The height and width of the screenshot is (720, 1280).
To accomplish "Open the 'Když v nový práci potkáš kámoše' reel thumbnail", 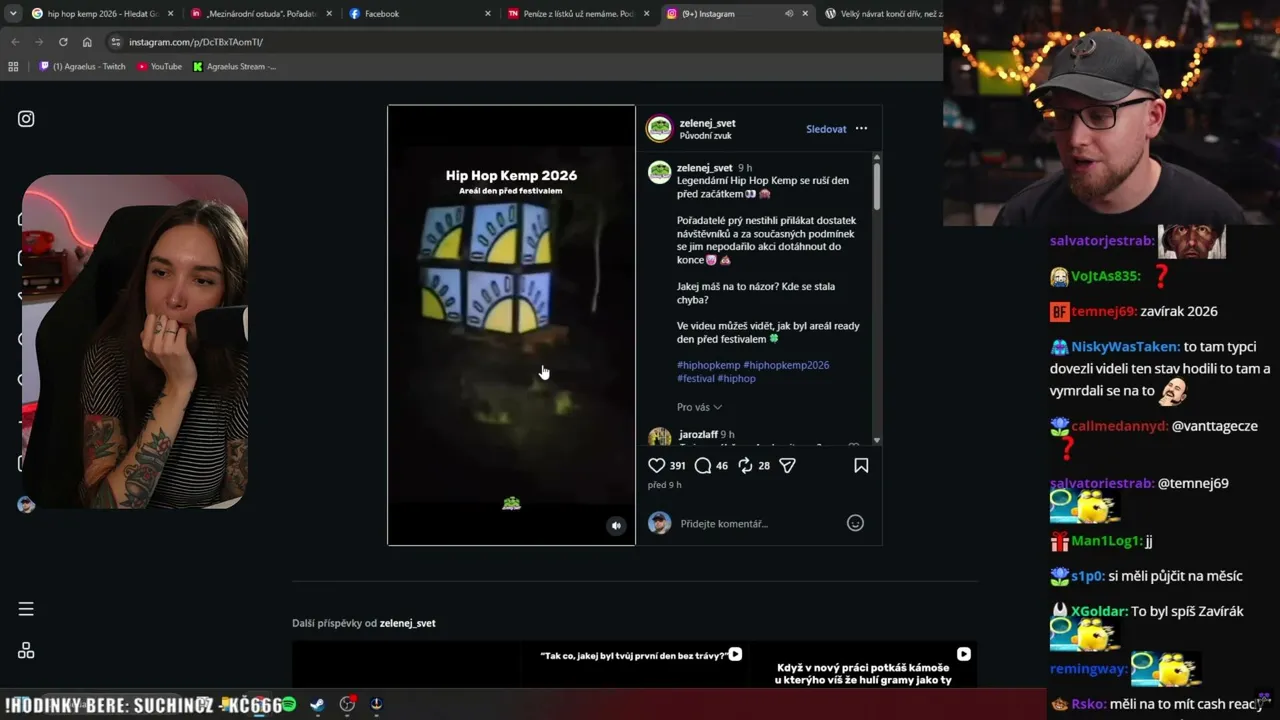I will tap(863, 664).
